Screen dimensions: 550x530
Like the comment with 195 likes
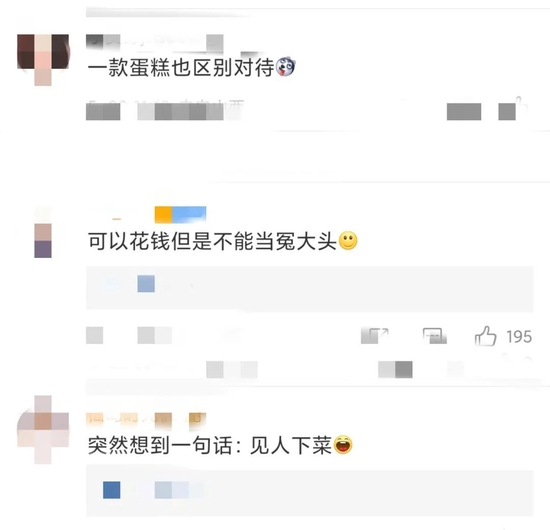pos(485,336)
